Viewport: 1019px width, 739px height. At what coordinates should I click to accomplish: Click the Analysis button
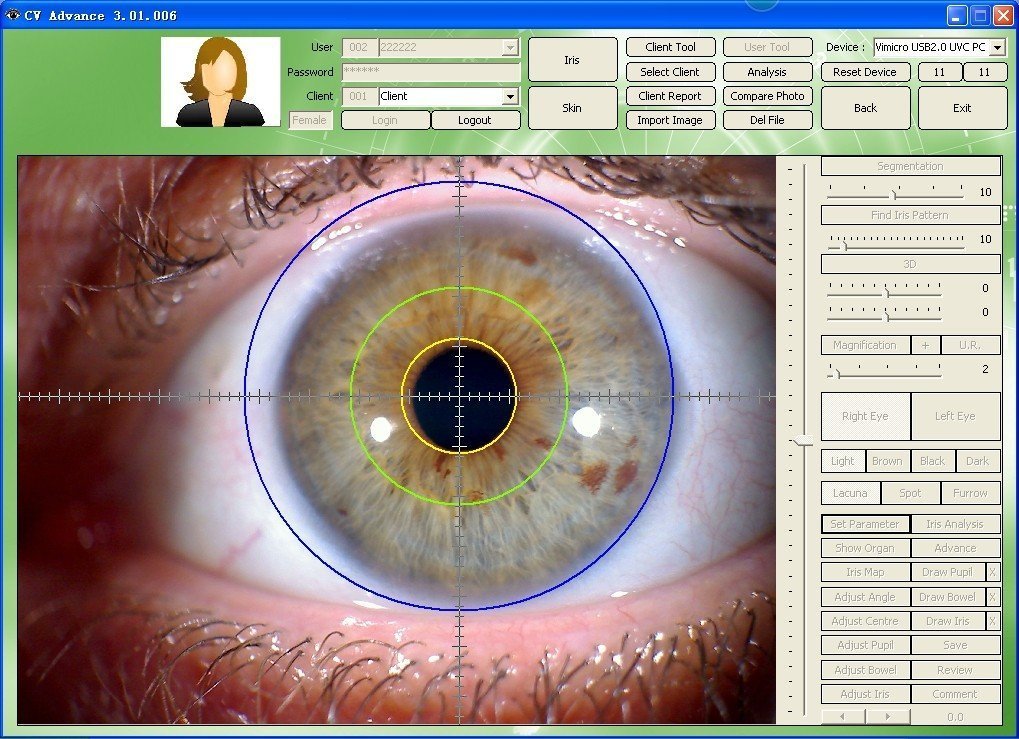tap(767, 71)
